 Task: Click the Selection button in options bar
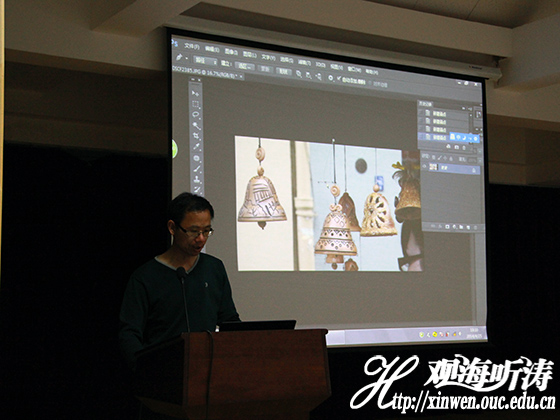coord(246,66)
